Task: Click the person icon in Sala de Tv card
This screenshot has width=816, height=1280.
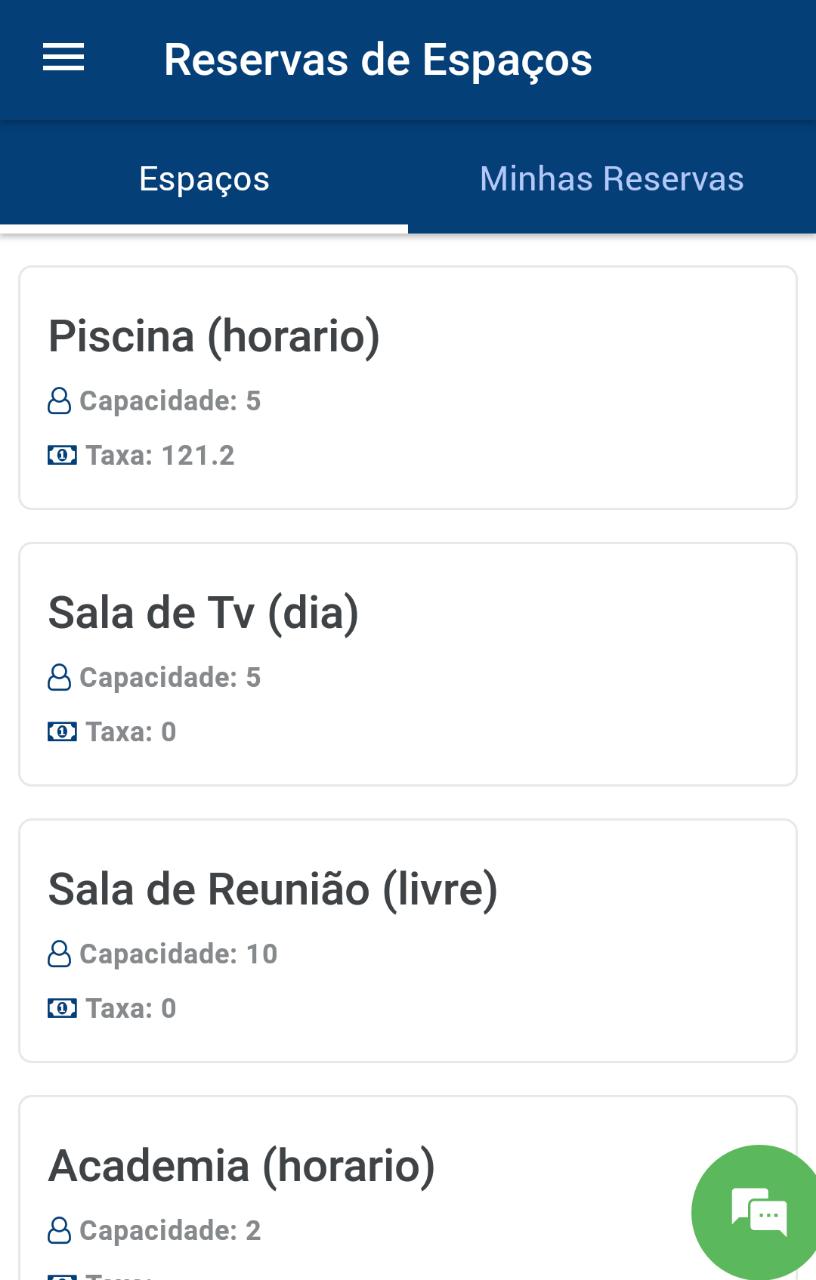Action: 60,677
